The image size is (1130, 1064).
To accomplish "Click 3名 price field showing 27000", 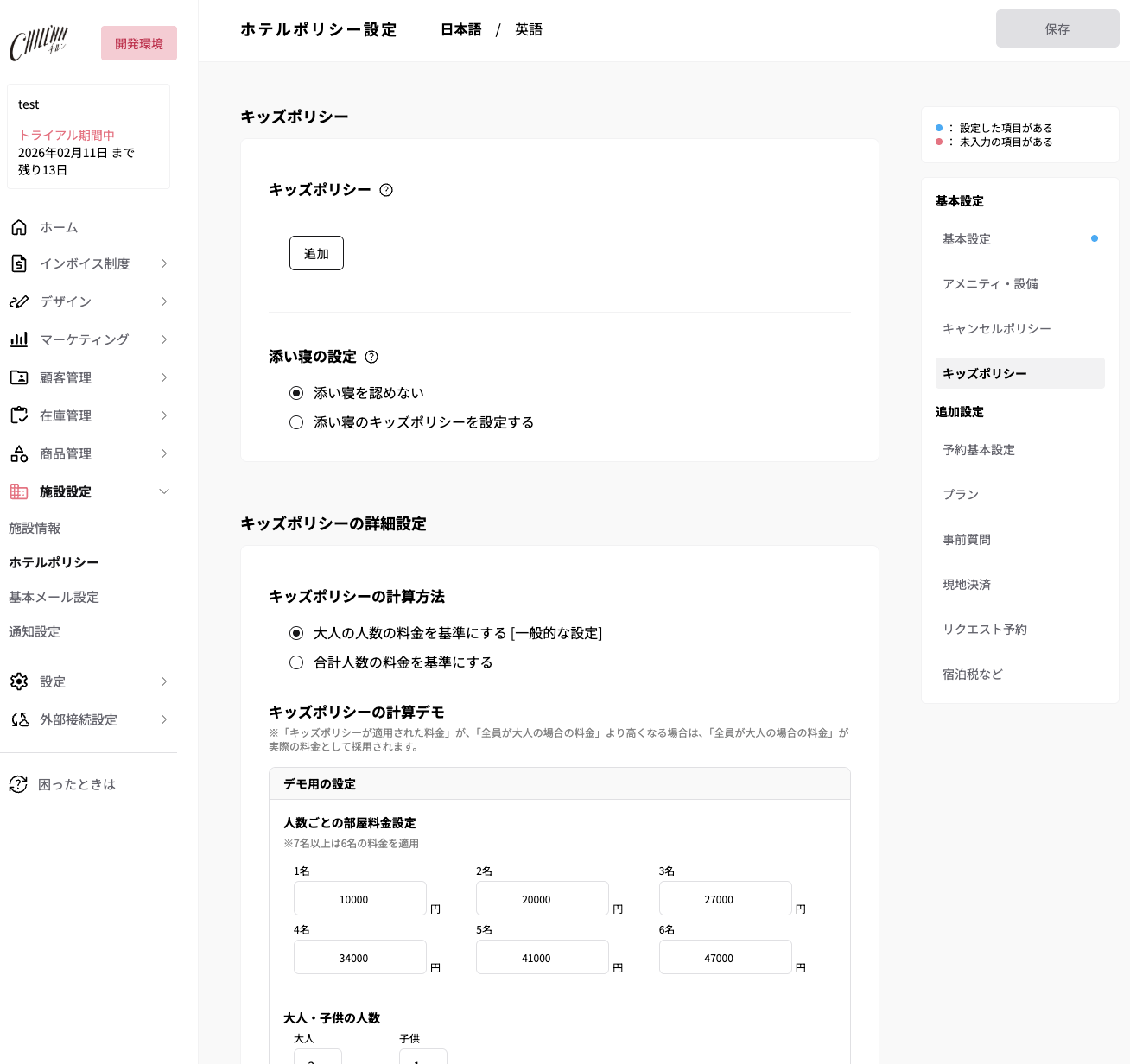I will coord(726,898).
